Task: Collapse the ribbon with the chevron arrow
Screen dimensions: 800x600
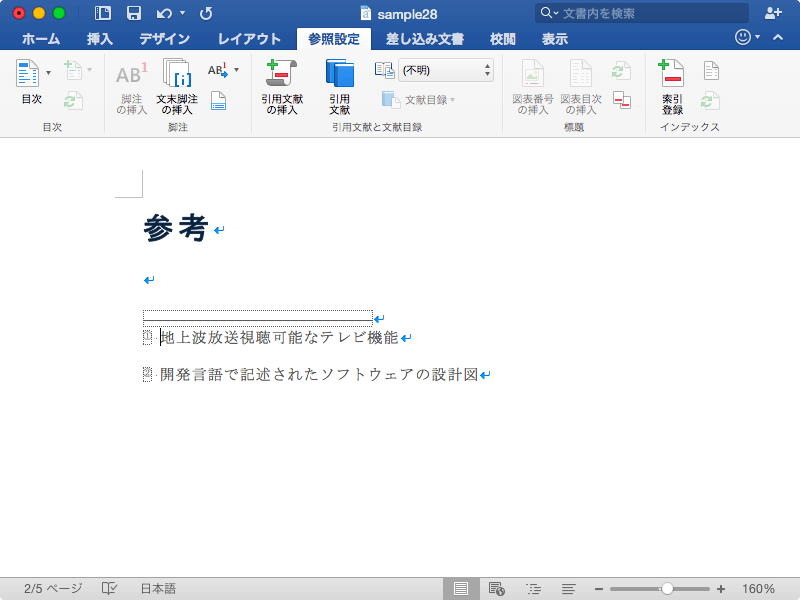Action: pos(778,37)
